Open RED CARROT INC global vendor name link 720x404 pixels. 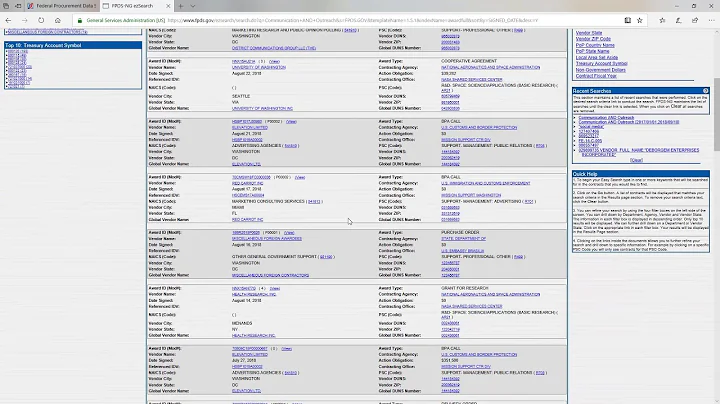(247, 219)
